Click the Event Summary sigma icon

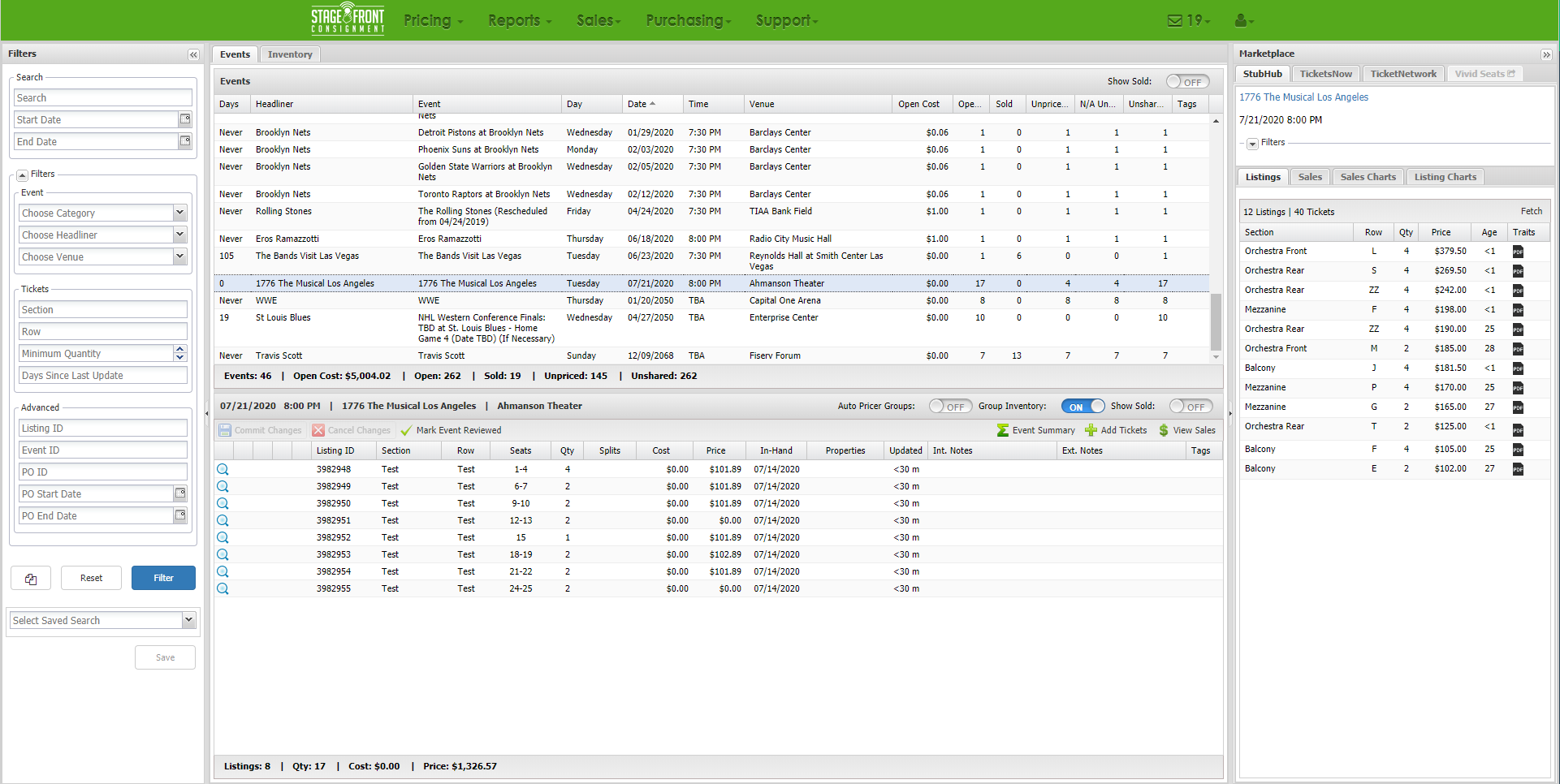coord(1003,430)
